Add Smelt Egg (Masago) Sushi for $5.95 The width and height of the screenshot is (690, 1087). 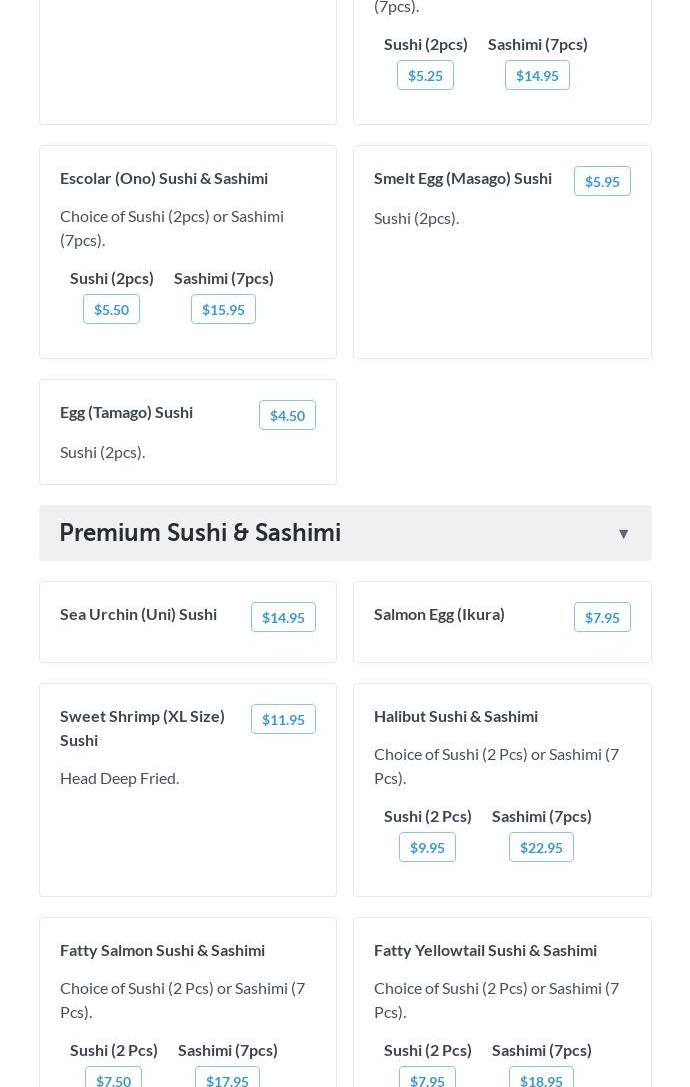tap(602, 181)
